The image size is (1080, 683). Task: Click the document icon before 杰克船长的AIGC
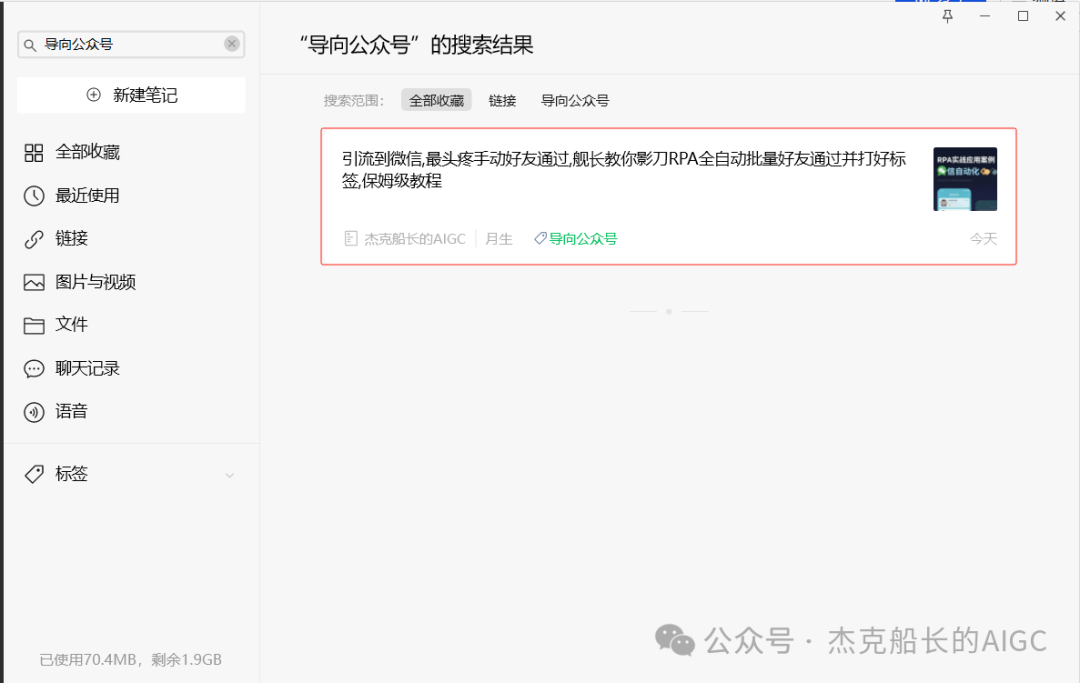coord(351,239)
